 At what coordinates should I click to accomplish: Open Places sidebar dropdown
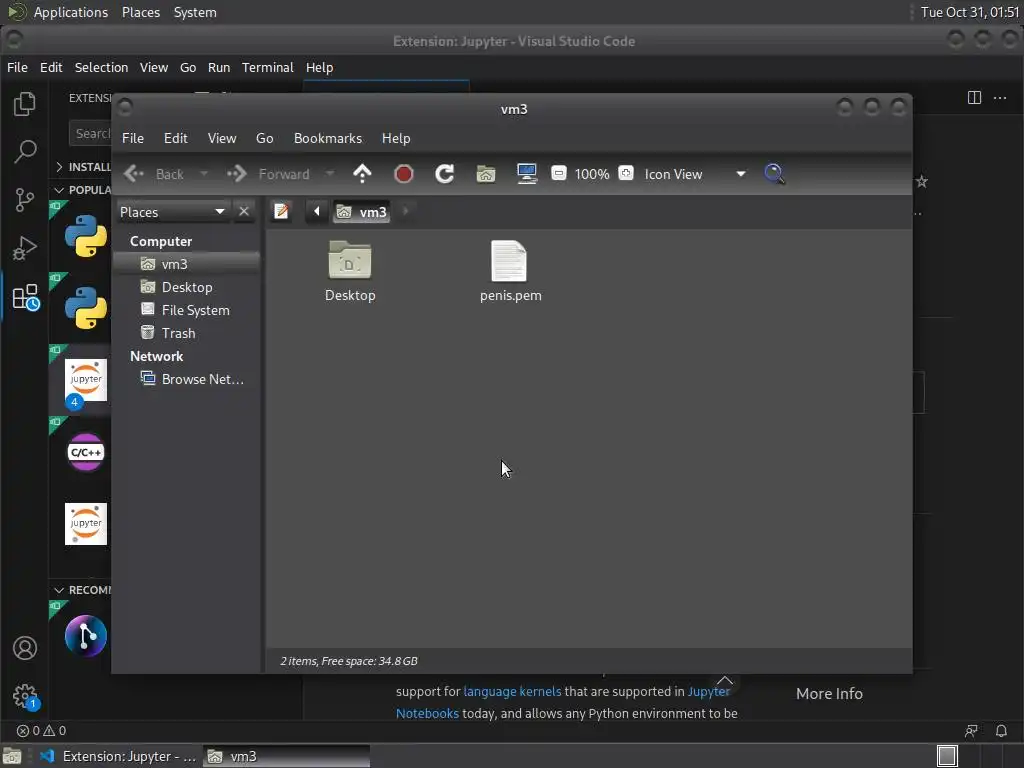[172, 212]
